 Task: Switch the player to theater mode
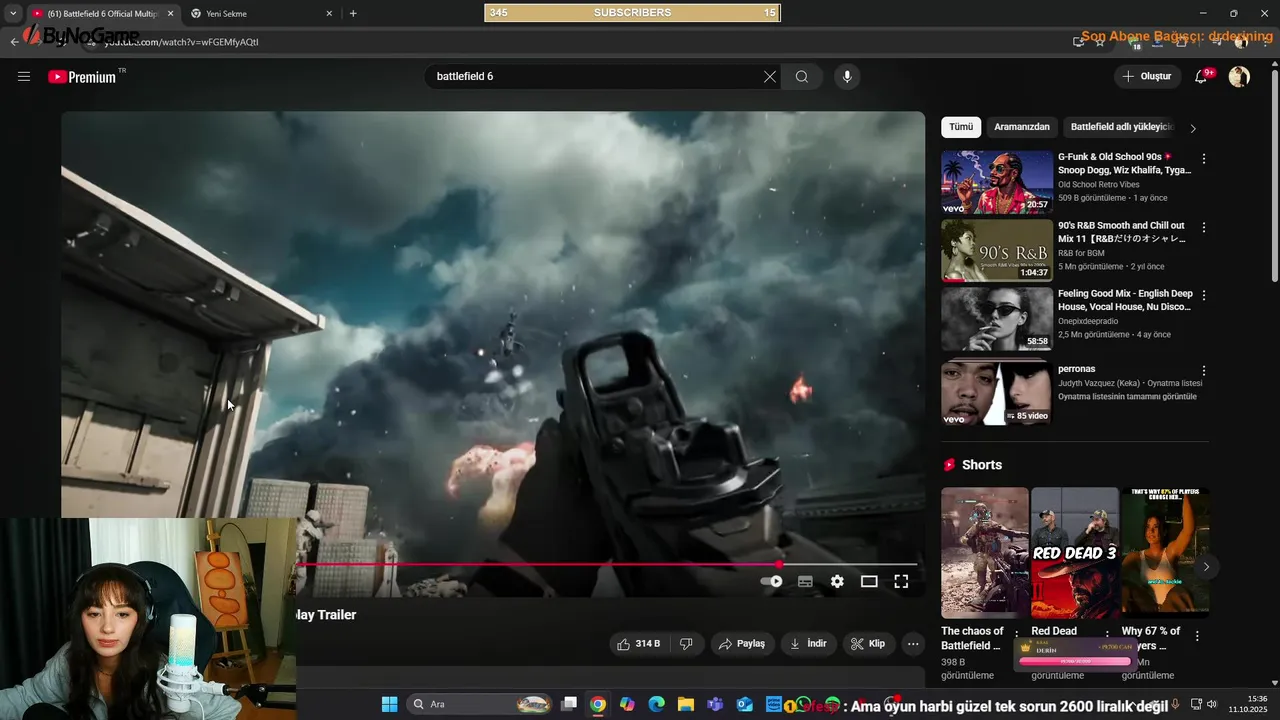pyautogui.click(x=869, y=581)
